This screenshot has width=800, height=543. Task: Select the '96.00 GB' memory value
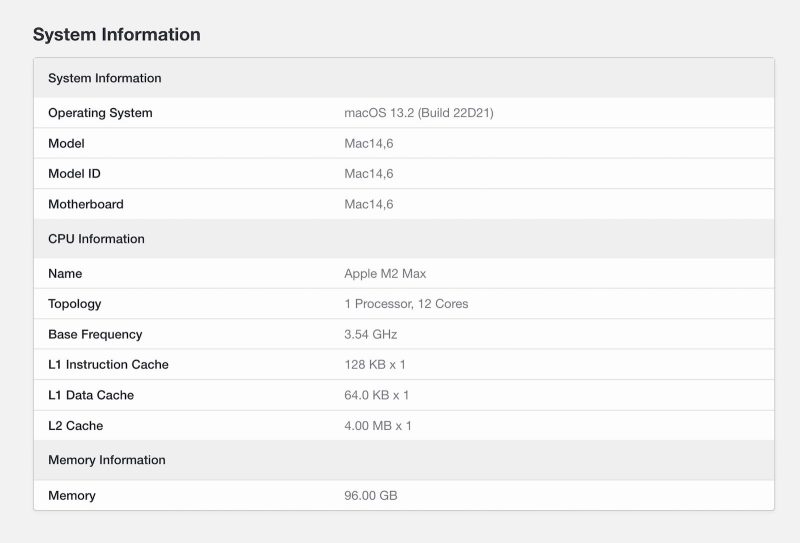click(371, 496)
